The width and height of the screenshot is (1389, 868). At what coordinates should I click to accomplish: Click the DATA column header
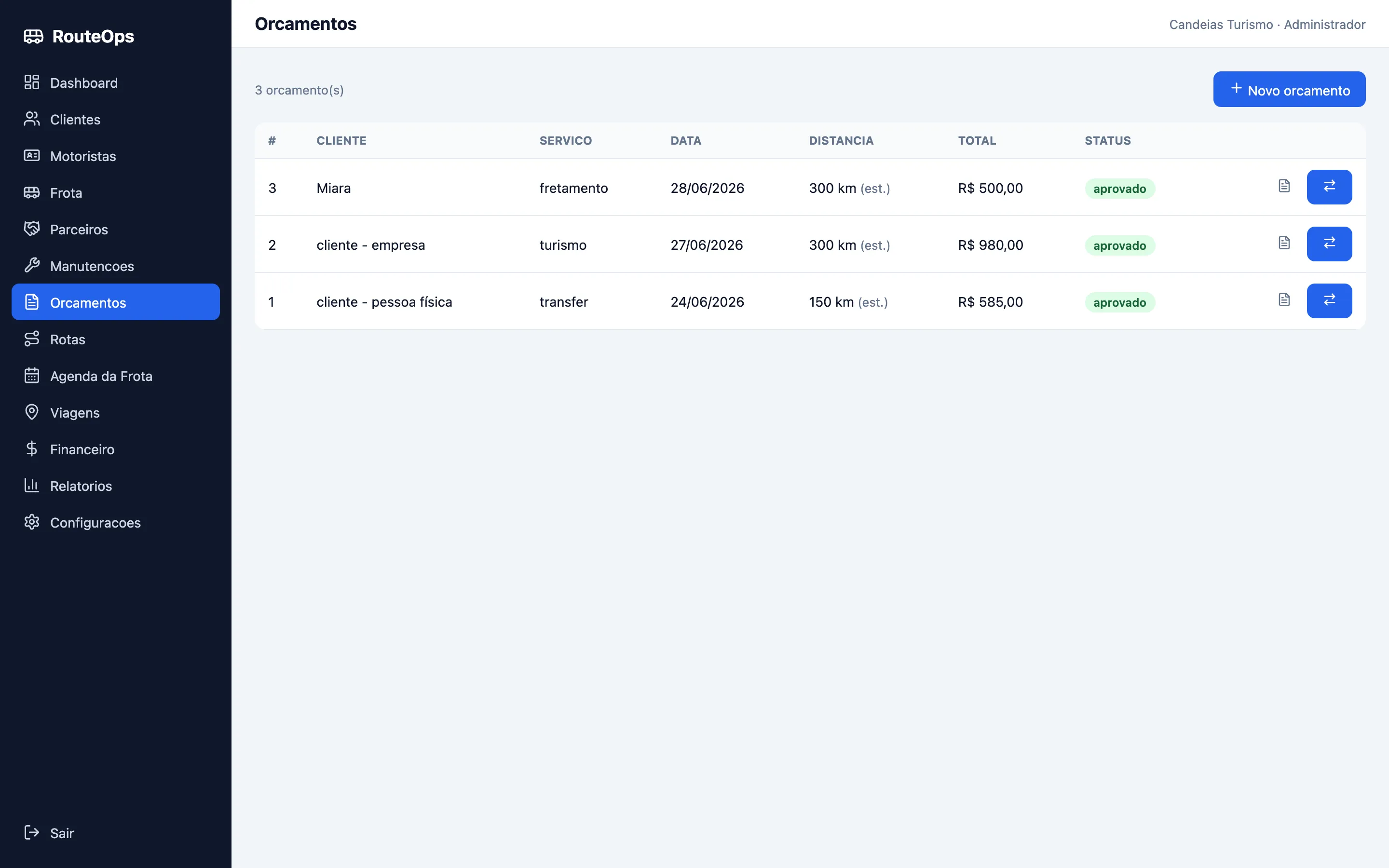(x=685, y=141)
